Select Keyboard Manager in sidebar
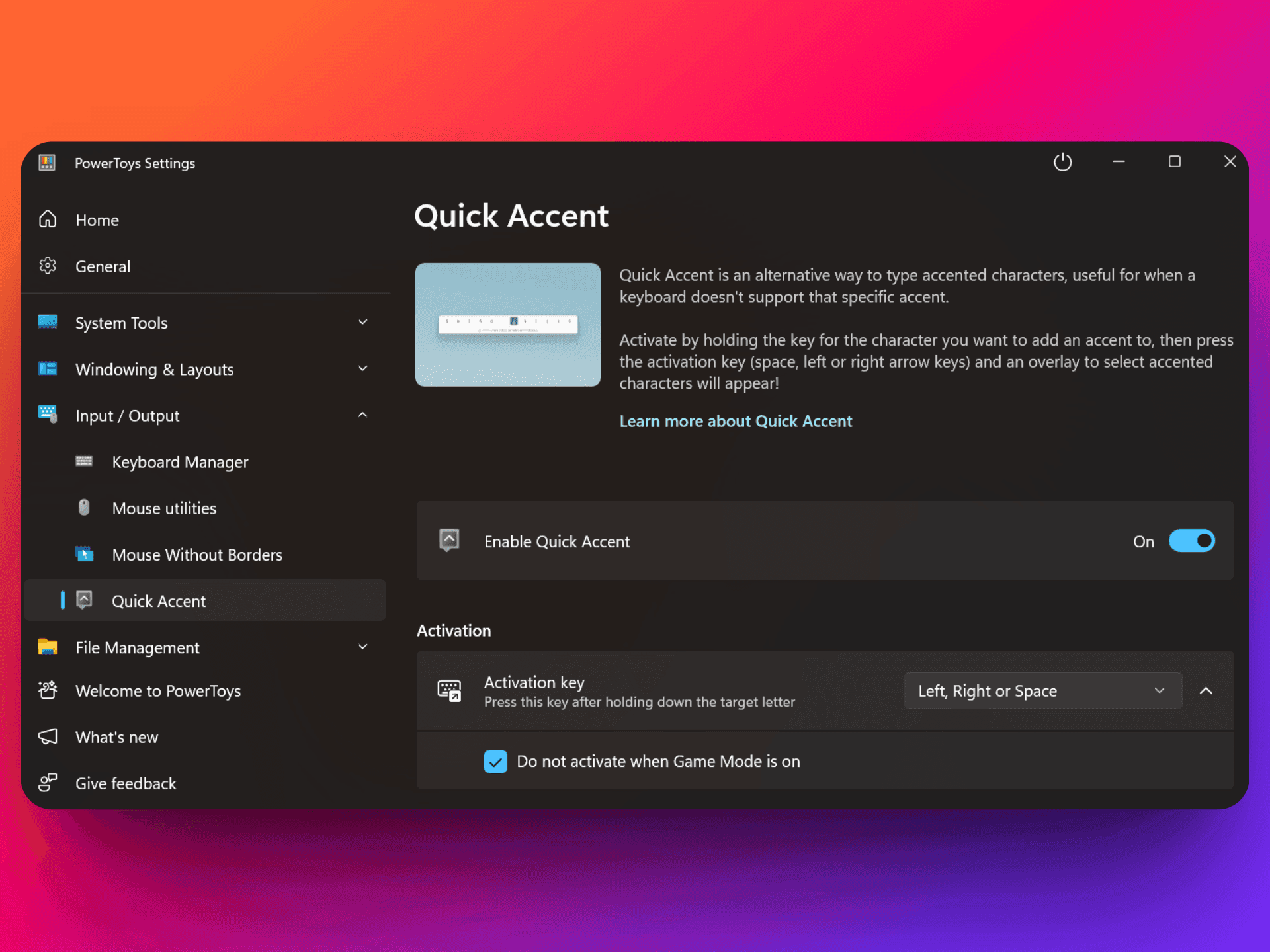This screenshot has height=952, width=1270. point(205,462)
